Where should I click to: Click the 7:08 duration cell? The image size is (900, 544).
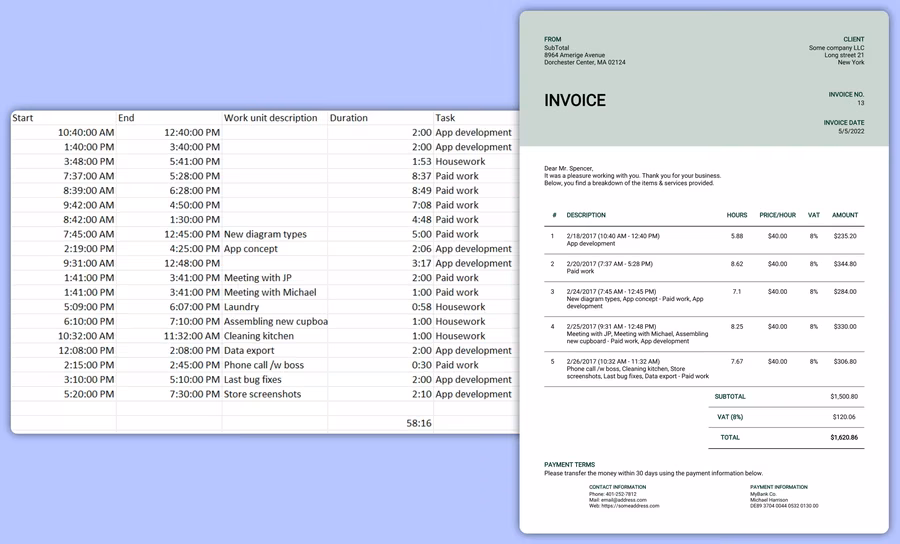(x=381, y=205)
